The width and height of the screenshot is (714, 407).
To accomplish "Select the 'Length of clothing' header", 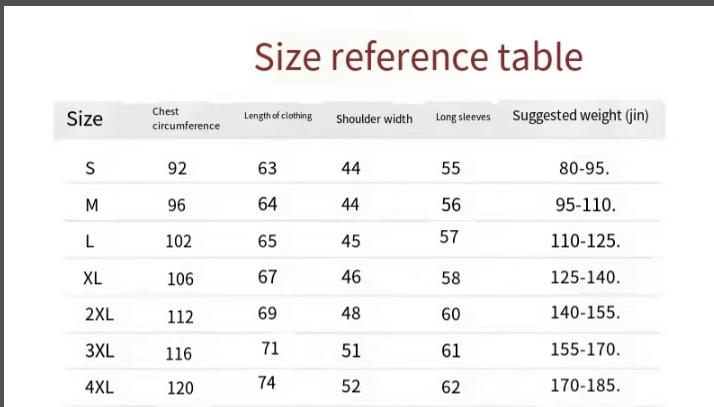I will 278,116.
